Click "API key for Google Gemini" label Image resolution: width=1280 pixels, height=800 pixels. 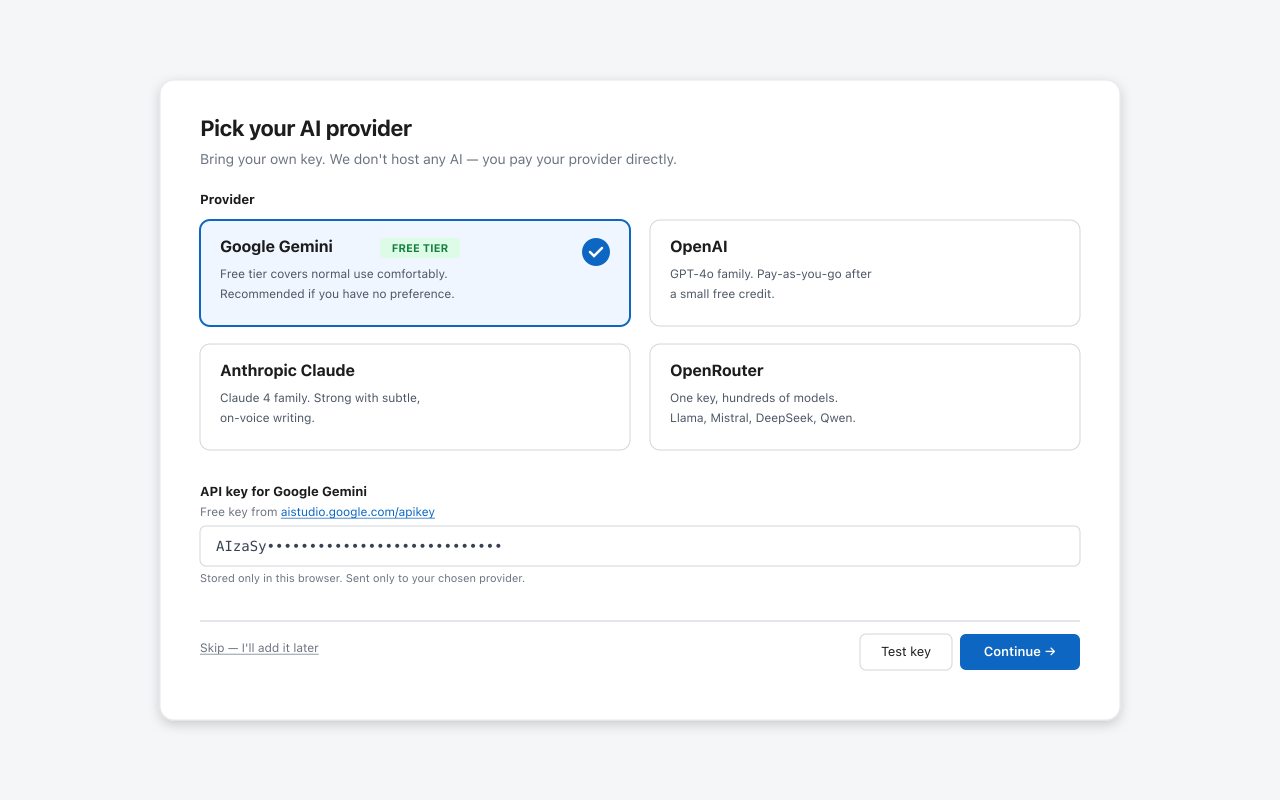click(283, 491)
